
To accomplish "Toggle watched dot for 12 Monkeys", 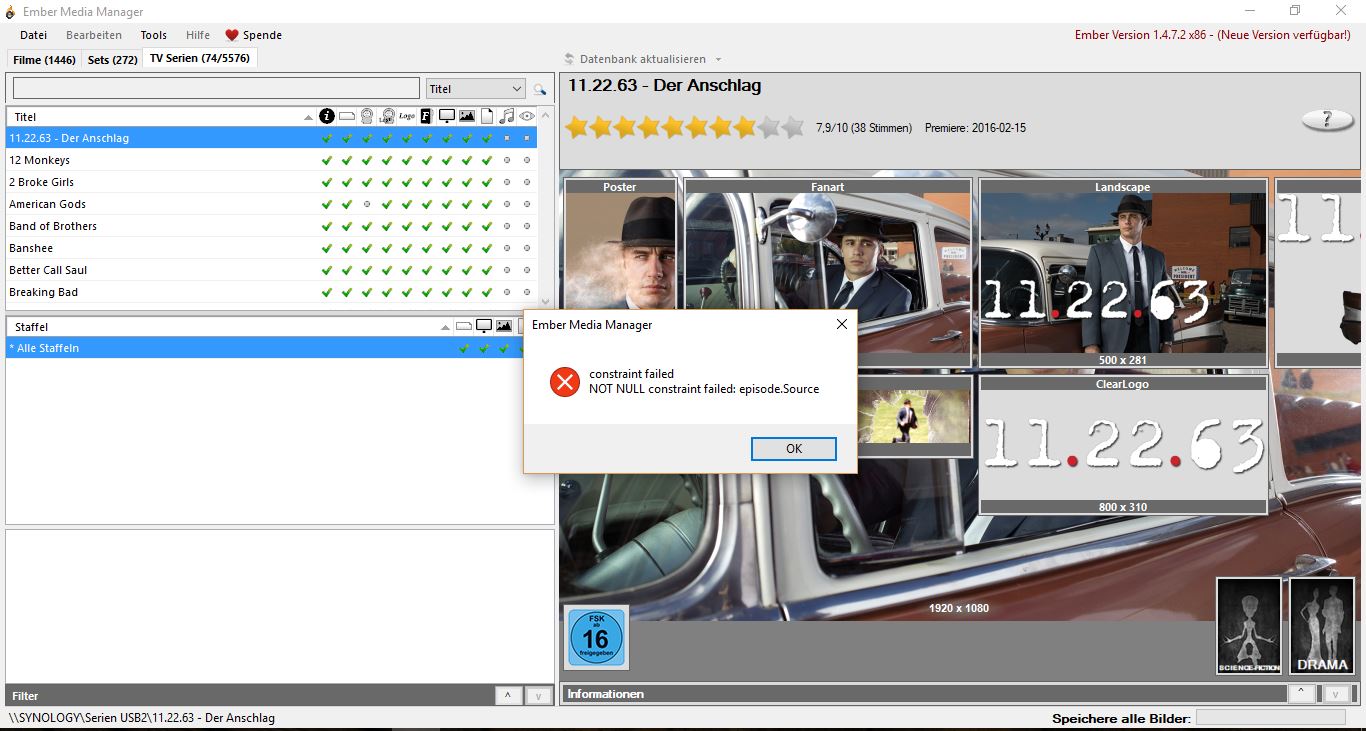I will [527, 160].
